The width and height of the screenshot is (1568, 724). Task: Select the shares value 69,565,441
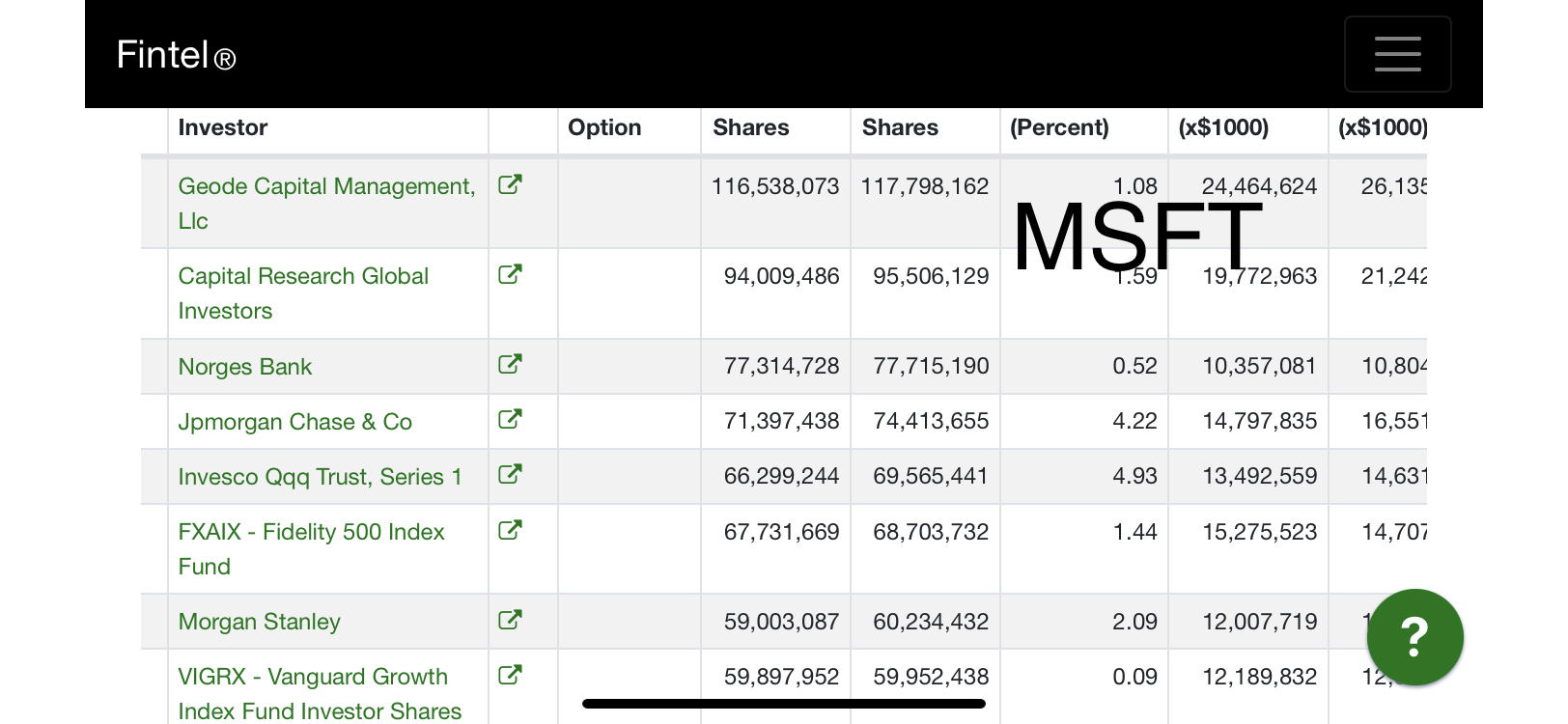click(931, 476)
